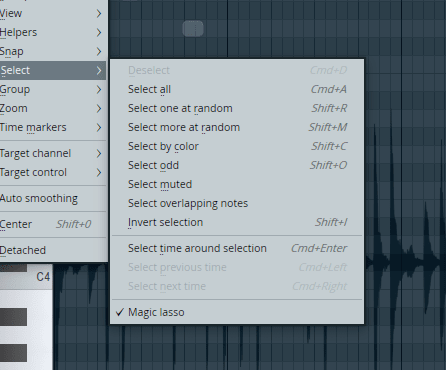
Task: Toggle Auto smoothing in the menu
Action: [53, 198]
